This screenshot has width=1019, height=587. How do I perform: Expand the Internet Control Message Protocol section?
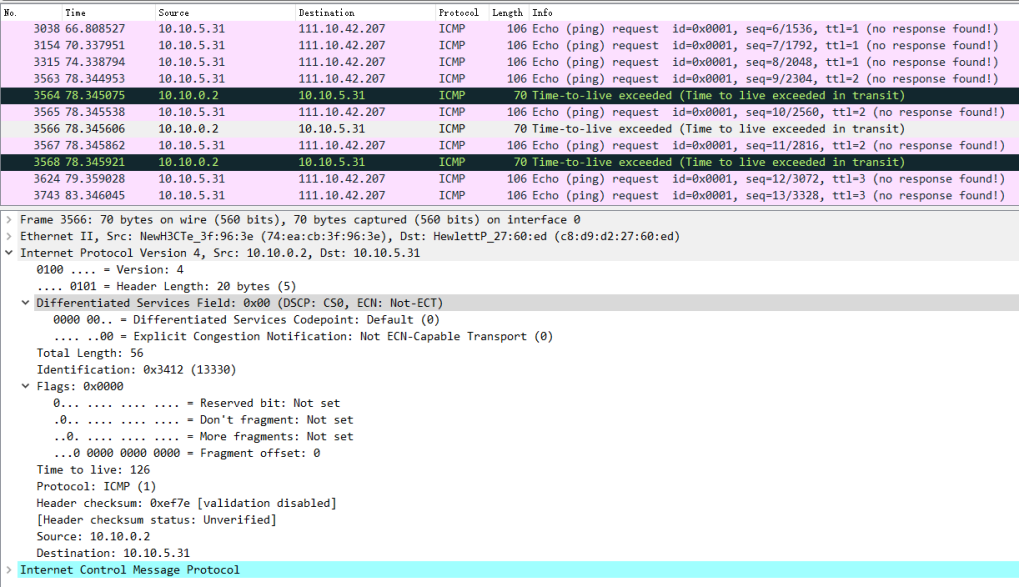pos(8,570)
